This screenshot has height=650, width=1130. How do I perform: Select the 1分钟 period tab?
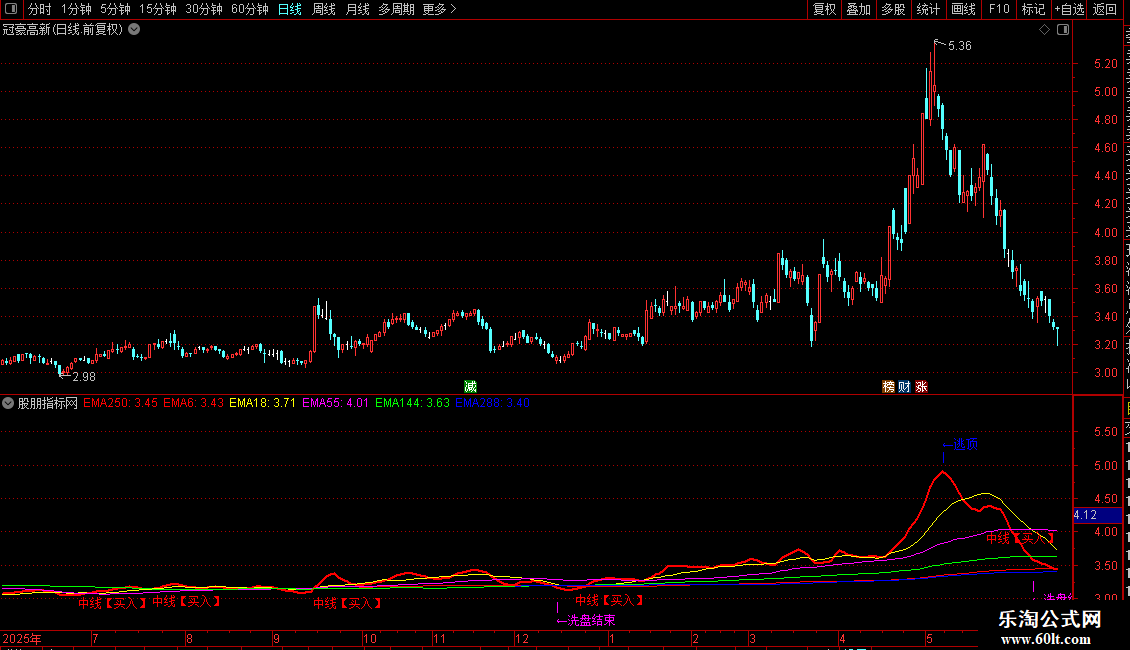coord(76,9)
